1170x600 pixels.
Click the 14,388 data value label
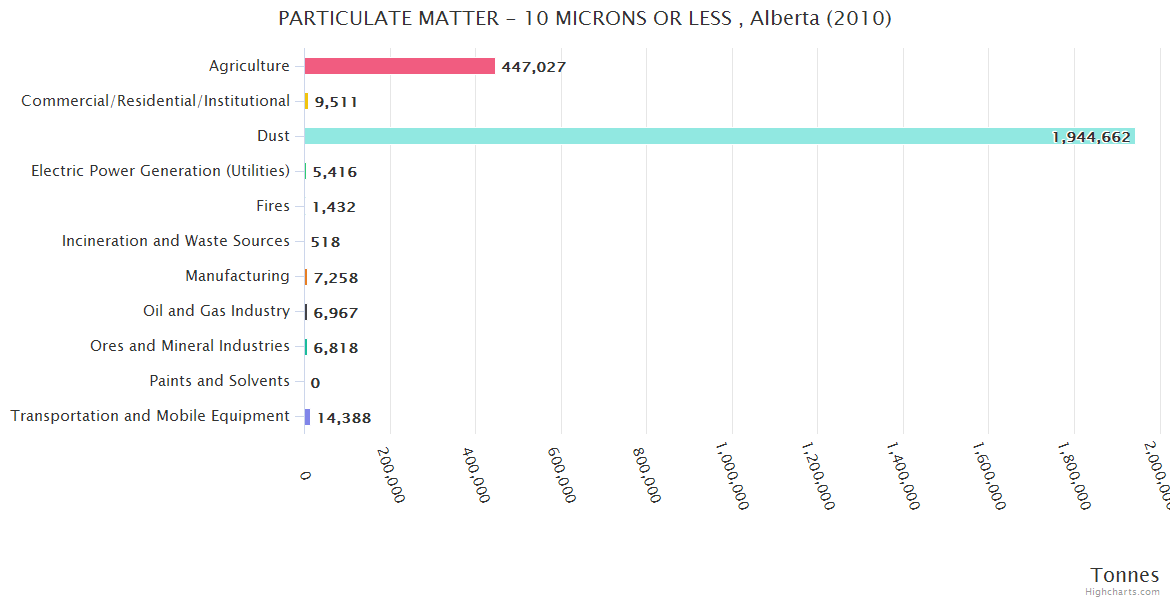point(344,418)
